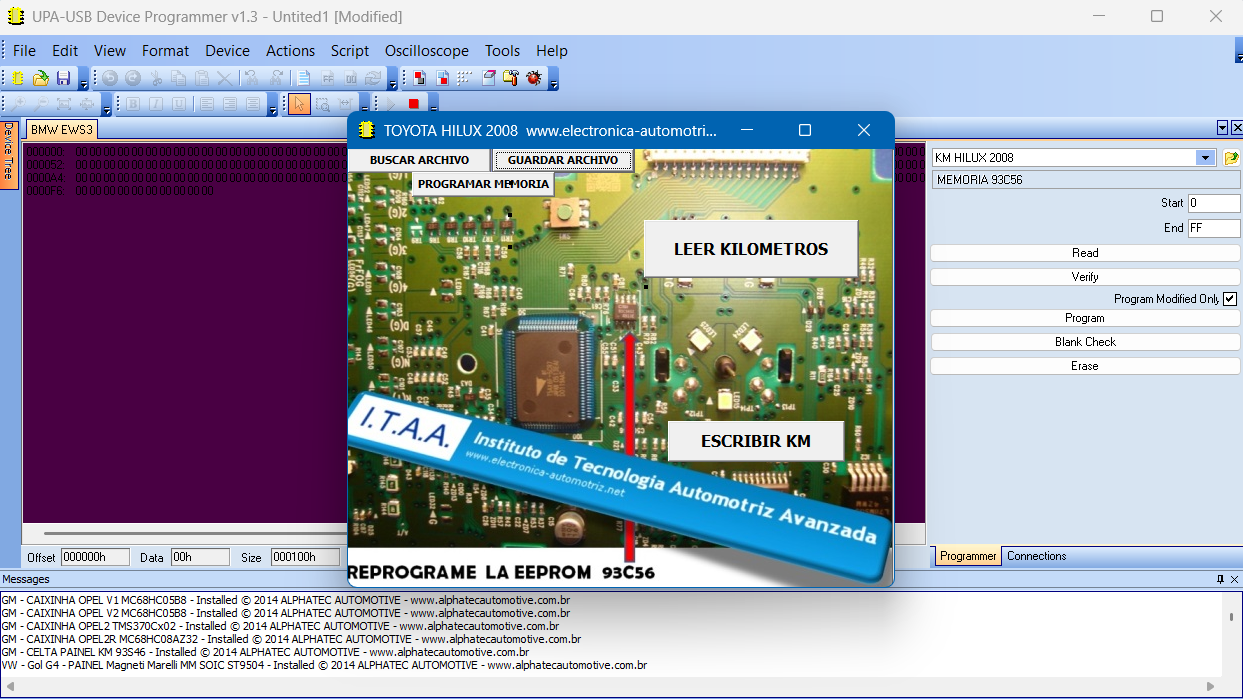Click the open file folder icon
Screen dimensions: 1243x699
41,78
